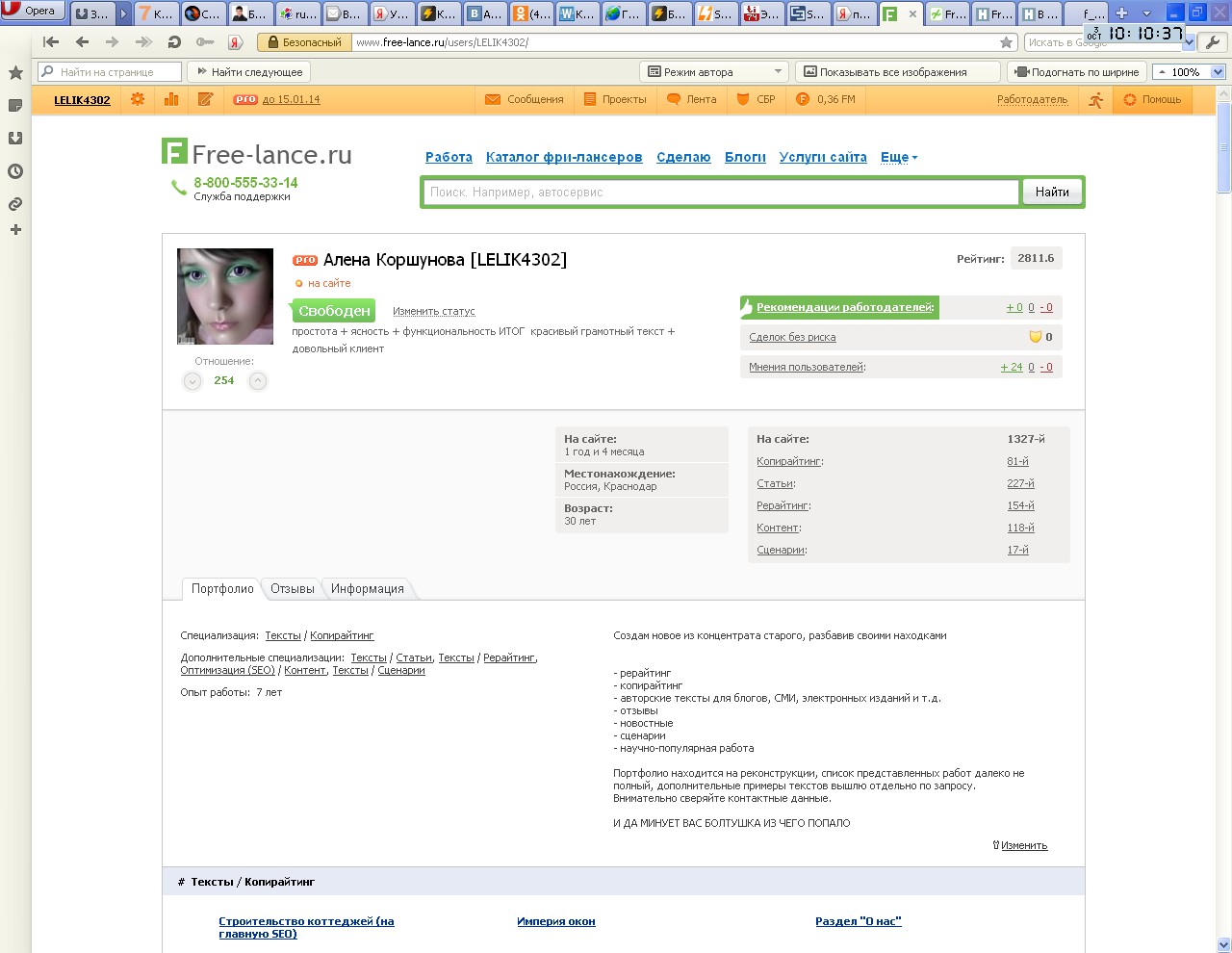Screen dimensions: 1232x953
Task: Open Рекомендации работодателей link
Action: 844,307
